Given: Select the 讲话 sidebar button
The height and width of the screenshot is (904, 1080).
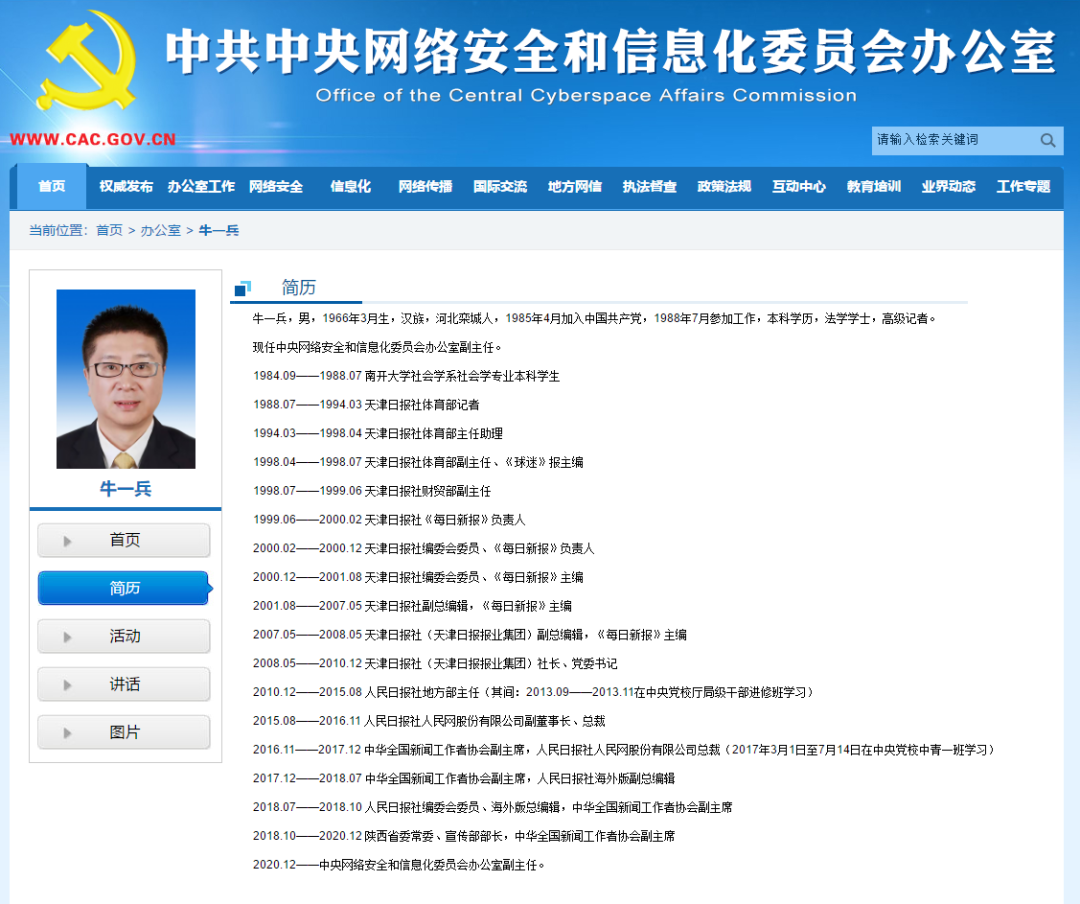Looking at the screenshot, I should point(124,684).
